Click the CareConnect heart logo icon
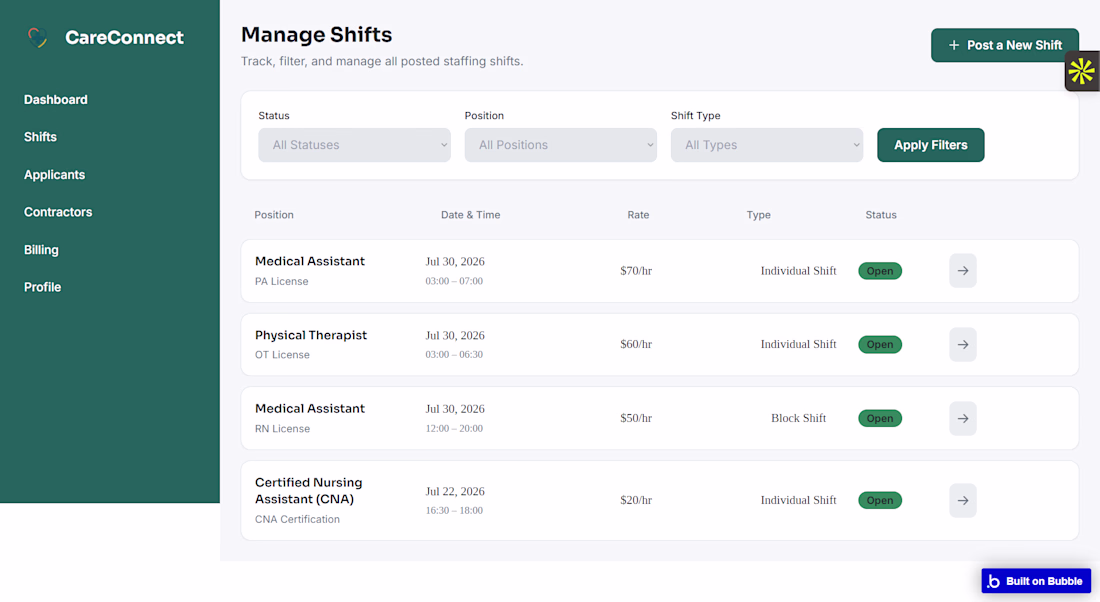This screenshot has height=602, width=1100. point(38,37)
